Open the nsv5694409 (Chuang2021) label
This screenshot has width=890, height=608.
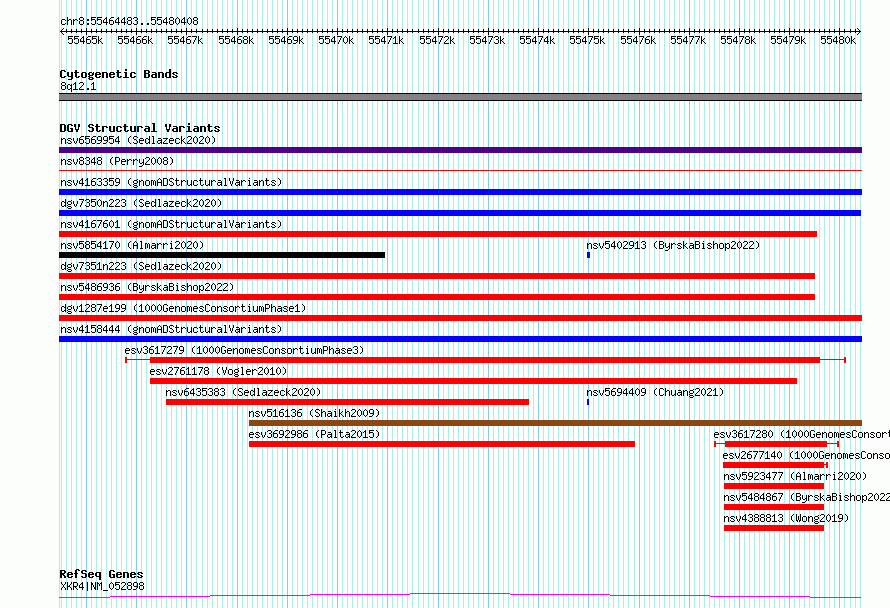coord(655,392)
